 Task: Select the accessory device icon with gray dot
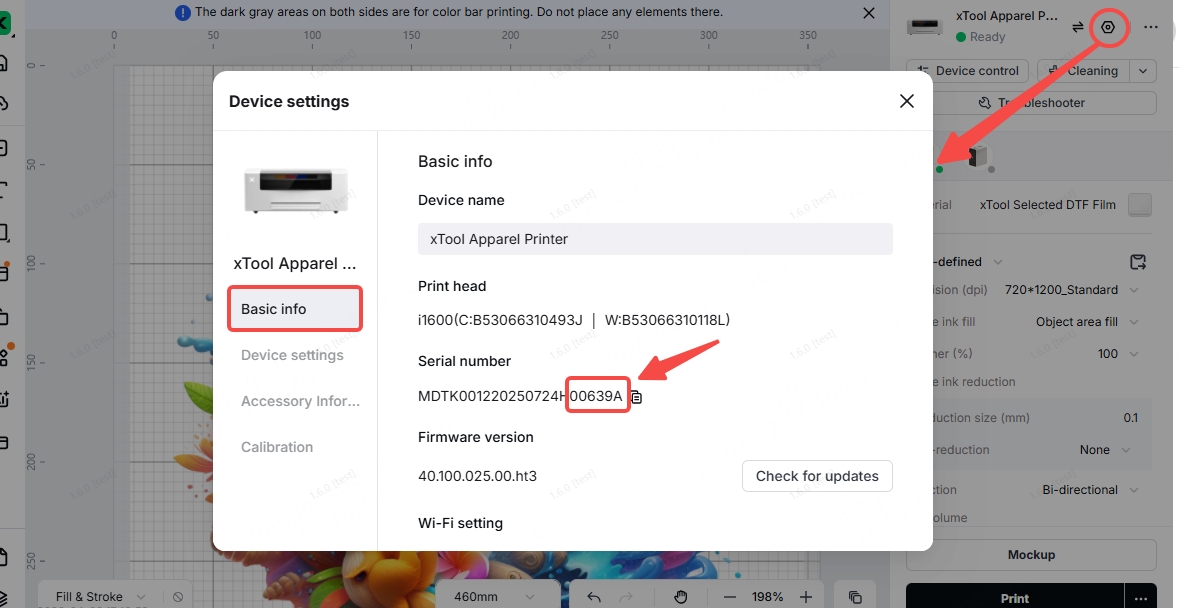click(979, 157)
